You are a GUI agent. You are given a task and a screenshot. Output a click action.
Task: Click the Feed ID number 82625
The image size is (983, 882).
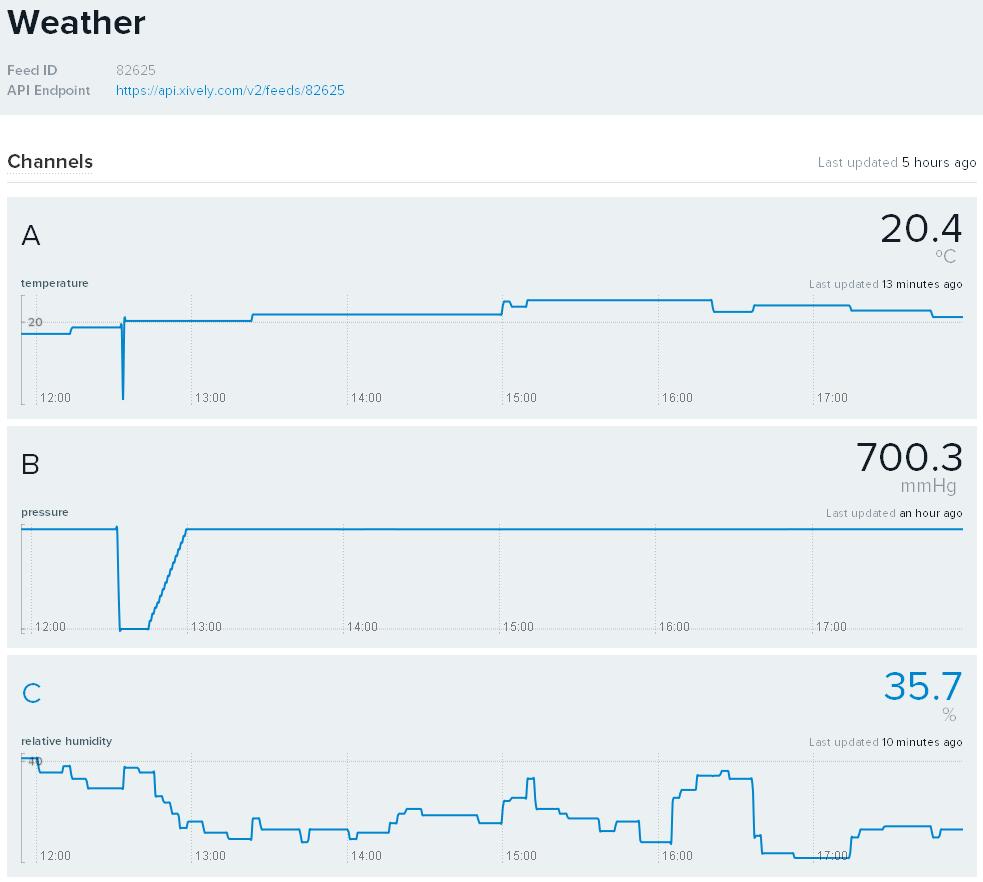pos(136,70)
